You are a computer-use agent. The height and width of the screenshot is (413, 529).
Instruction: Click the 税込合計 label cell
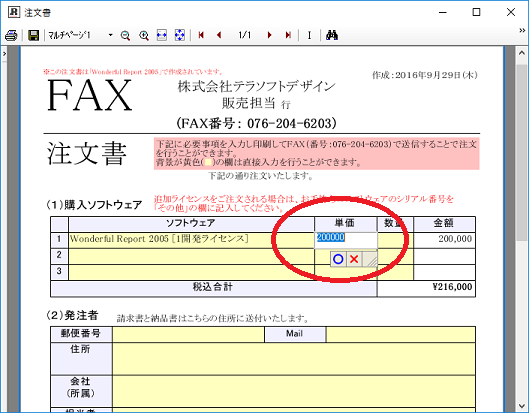click(214, 289)
